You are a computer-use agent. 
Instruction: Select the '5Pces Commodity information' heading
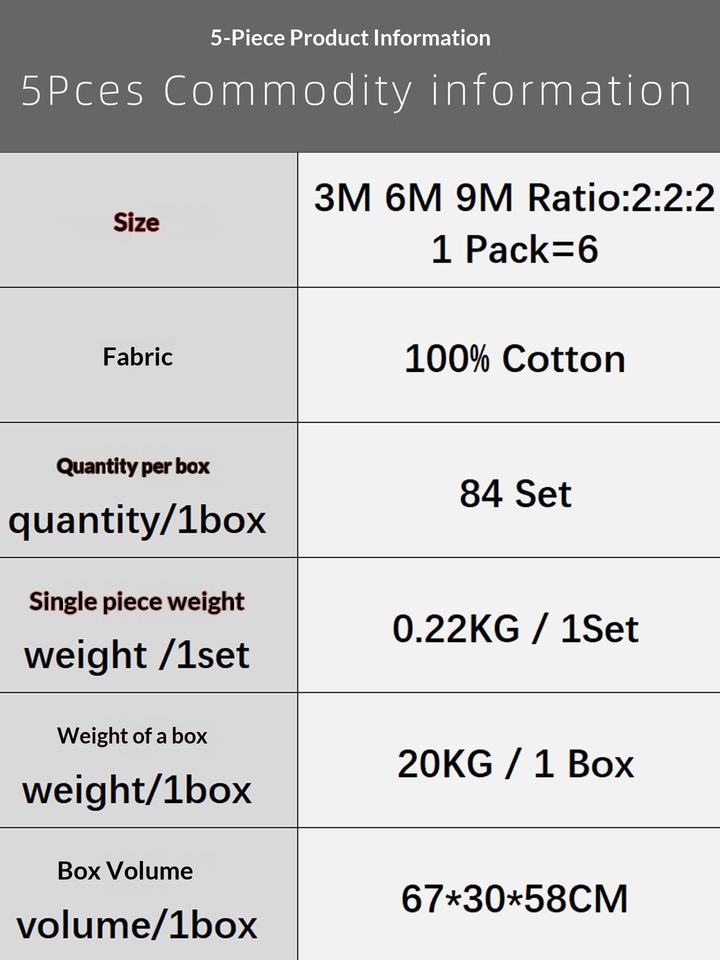pyautogui.click(x=357, y=91)
